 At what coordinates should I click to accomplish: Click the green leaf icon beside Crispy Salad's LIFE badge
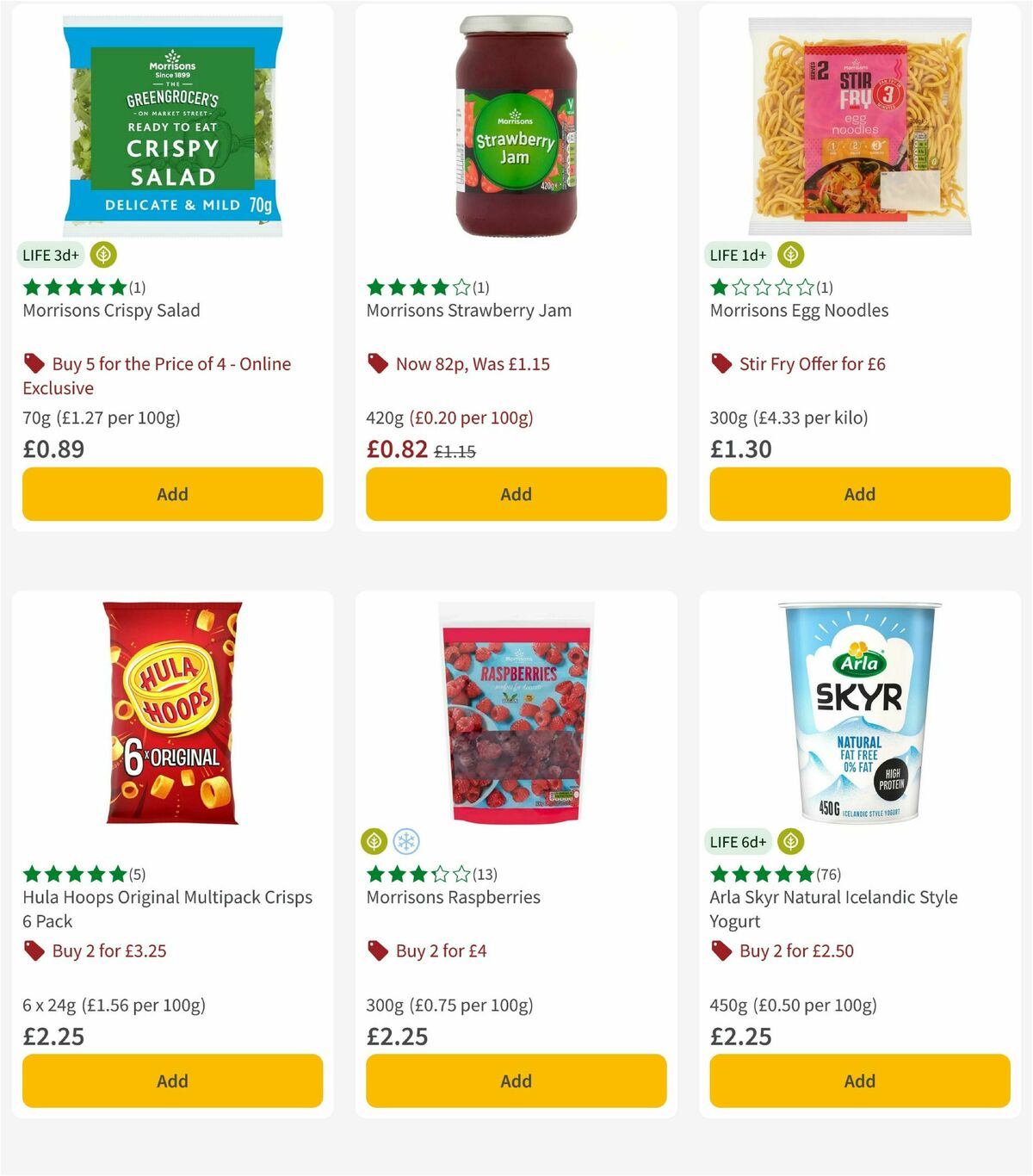[102, 255]
